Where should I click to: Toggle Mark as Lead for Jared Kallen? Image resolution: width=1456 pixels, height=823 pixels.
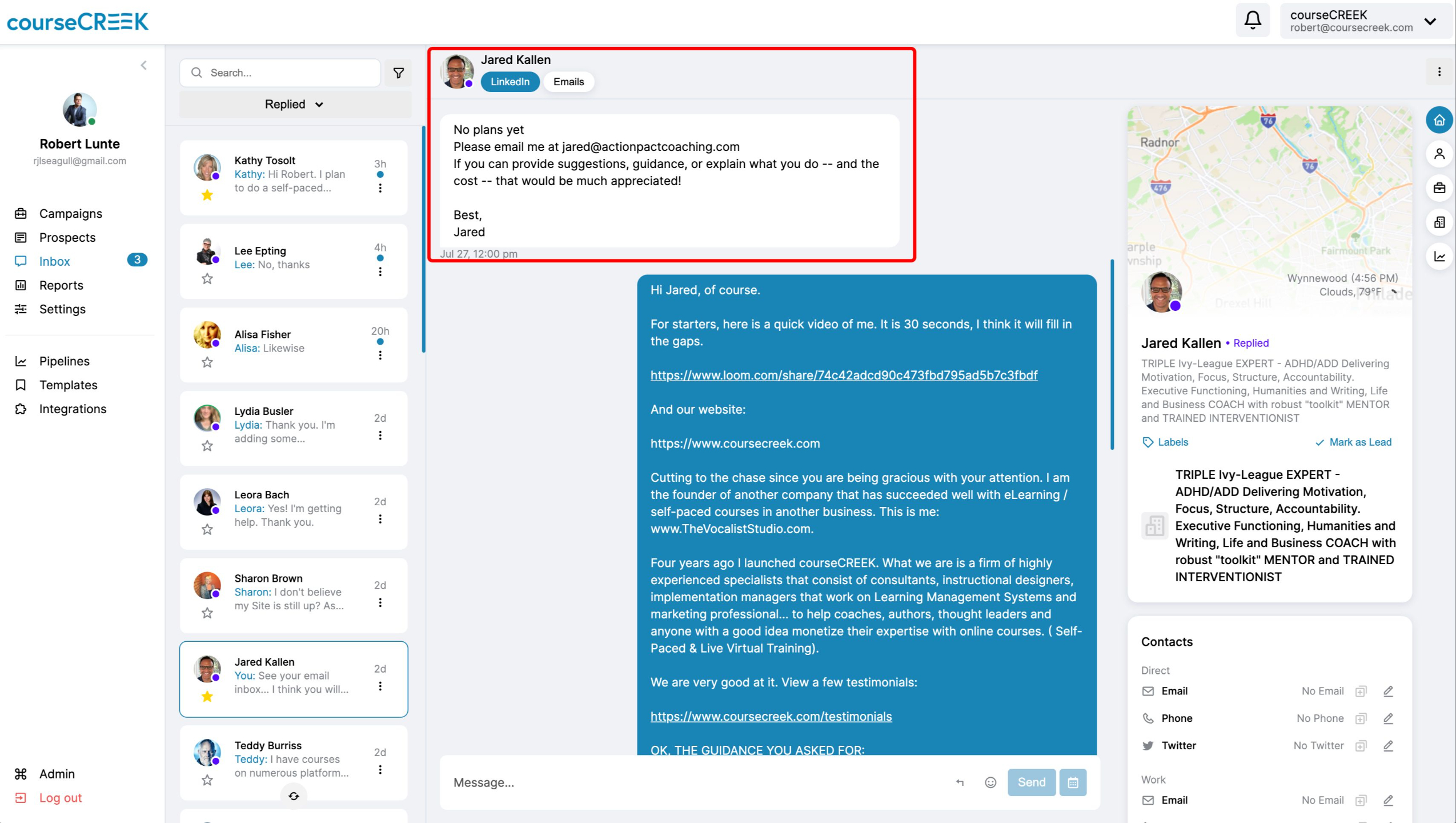click(x=1353, y=442)
